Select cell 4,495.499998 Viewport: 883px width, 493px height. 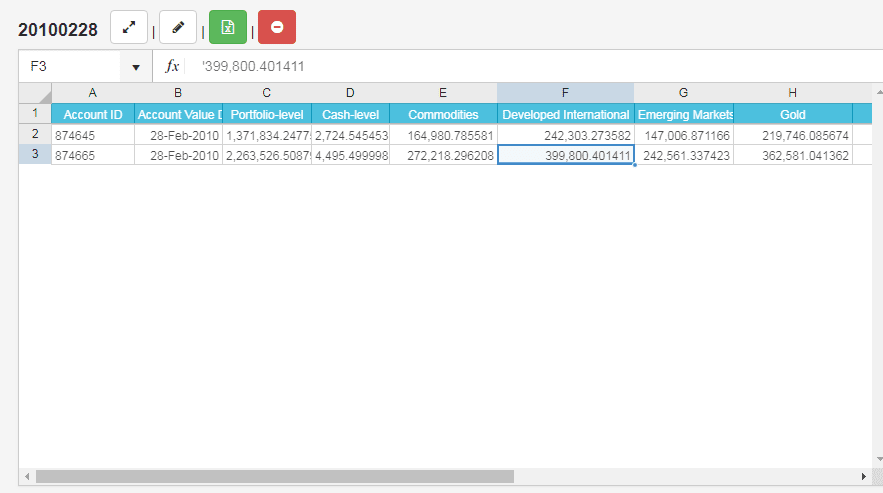click(x=350, y=155)
